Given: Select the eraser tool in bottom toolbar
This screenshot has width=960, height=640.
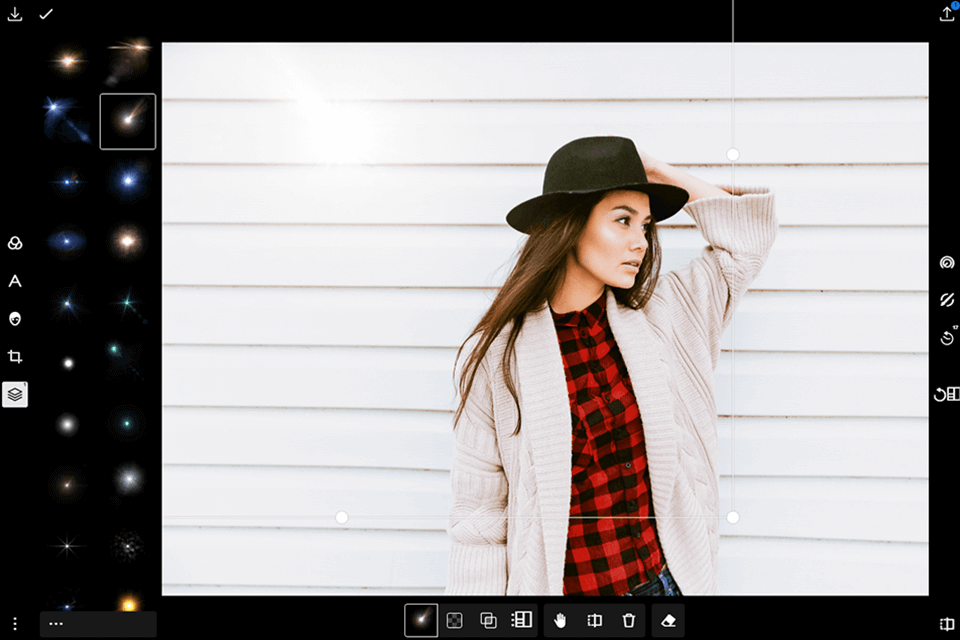Looking at the screenshot, I should click(668, 620).
